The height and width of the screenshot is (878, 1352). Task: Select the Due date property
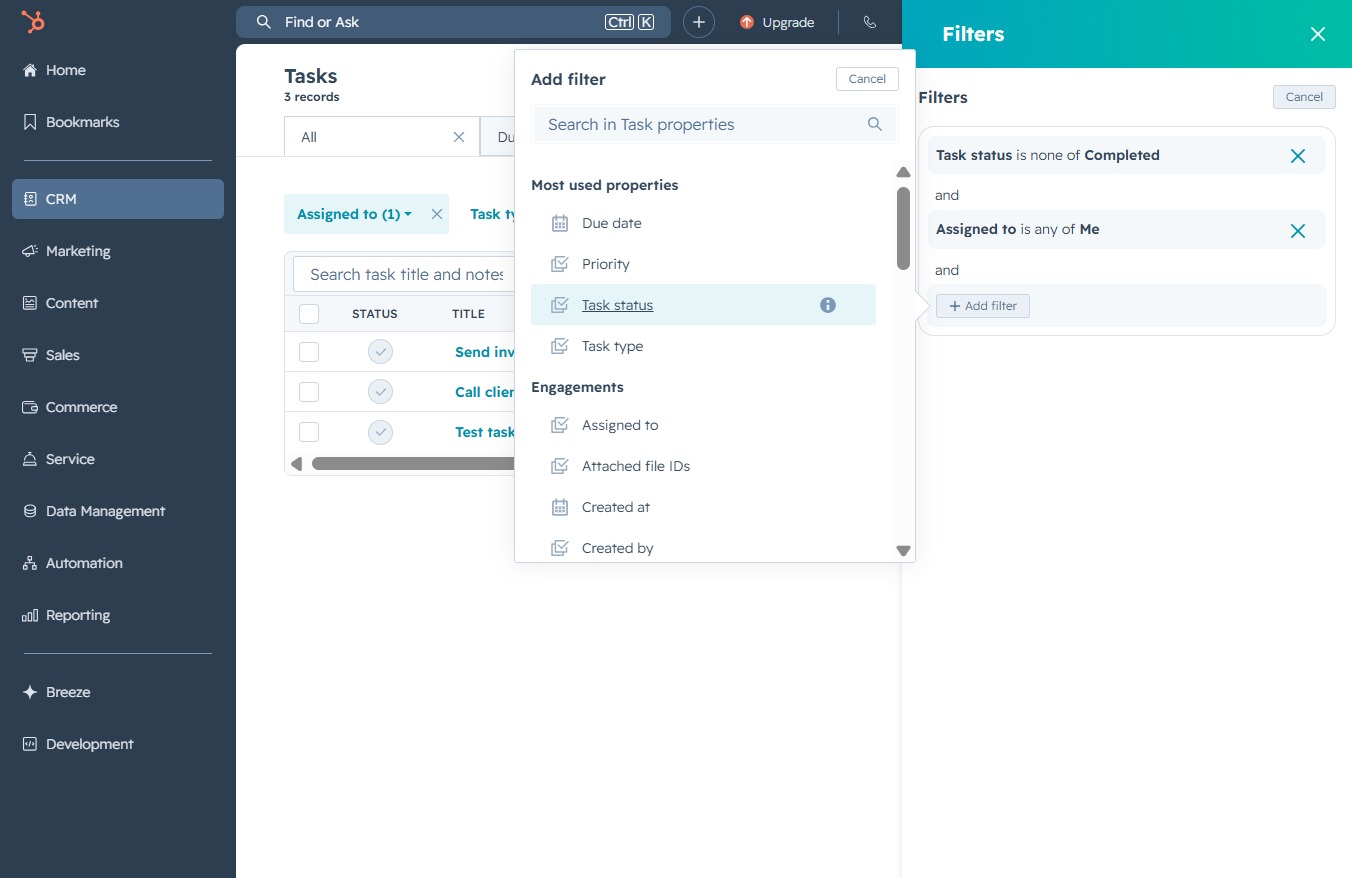[x=703, y=223]
